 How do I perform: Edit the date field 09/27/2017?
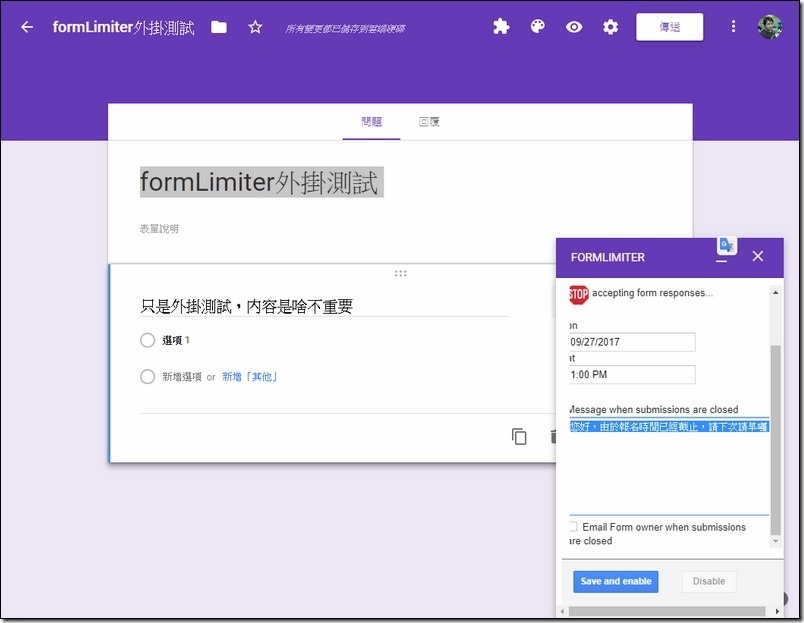[x=632, y=342]
